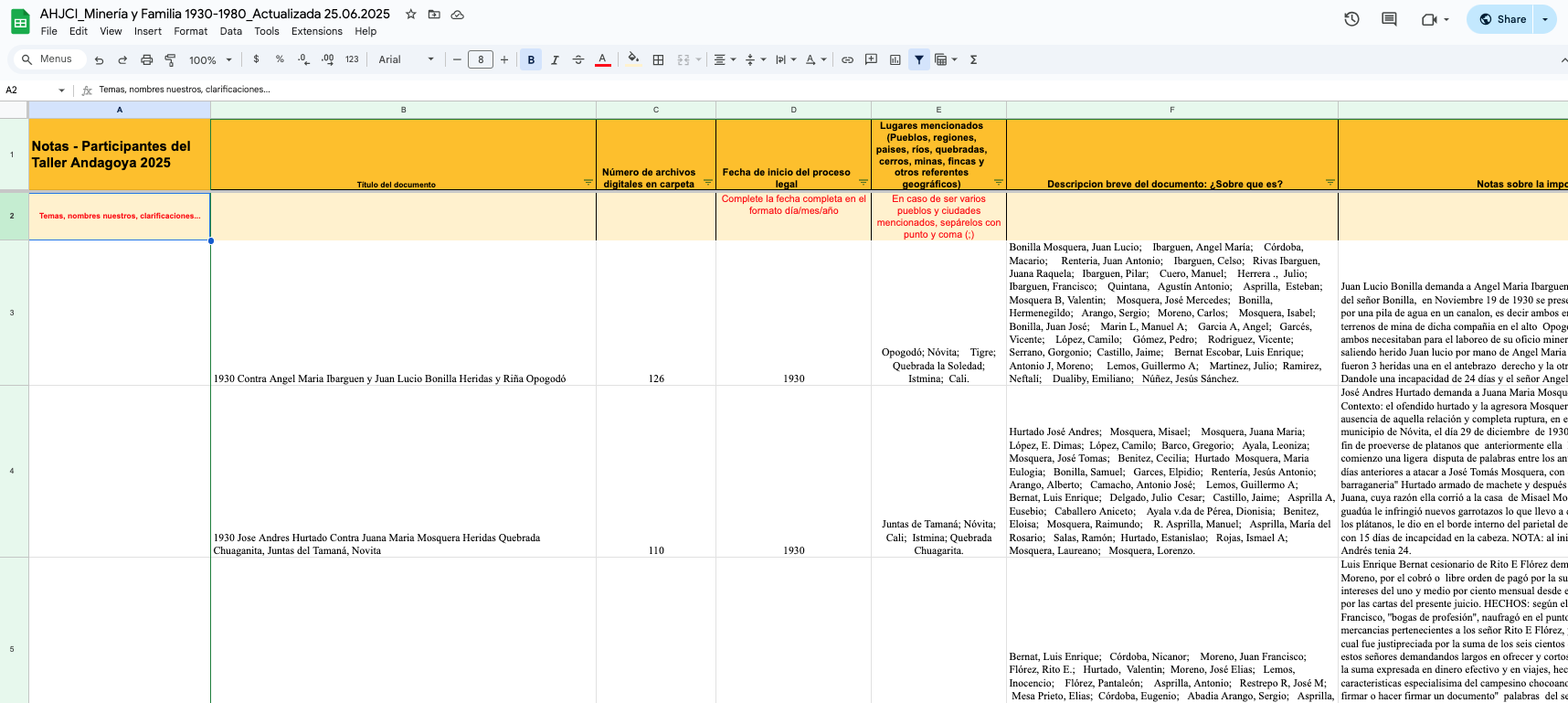Open more number formats (123)

click(x=352, y=60)
